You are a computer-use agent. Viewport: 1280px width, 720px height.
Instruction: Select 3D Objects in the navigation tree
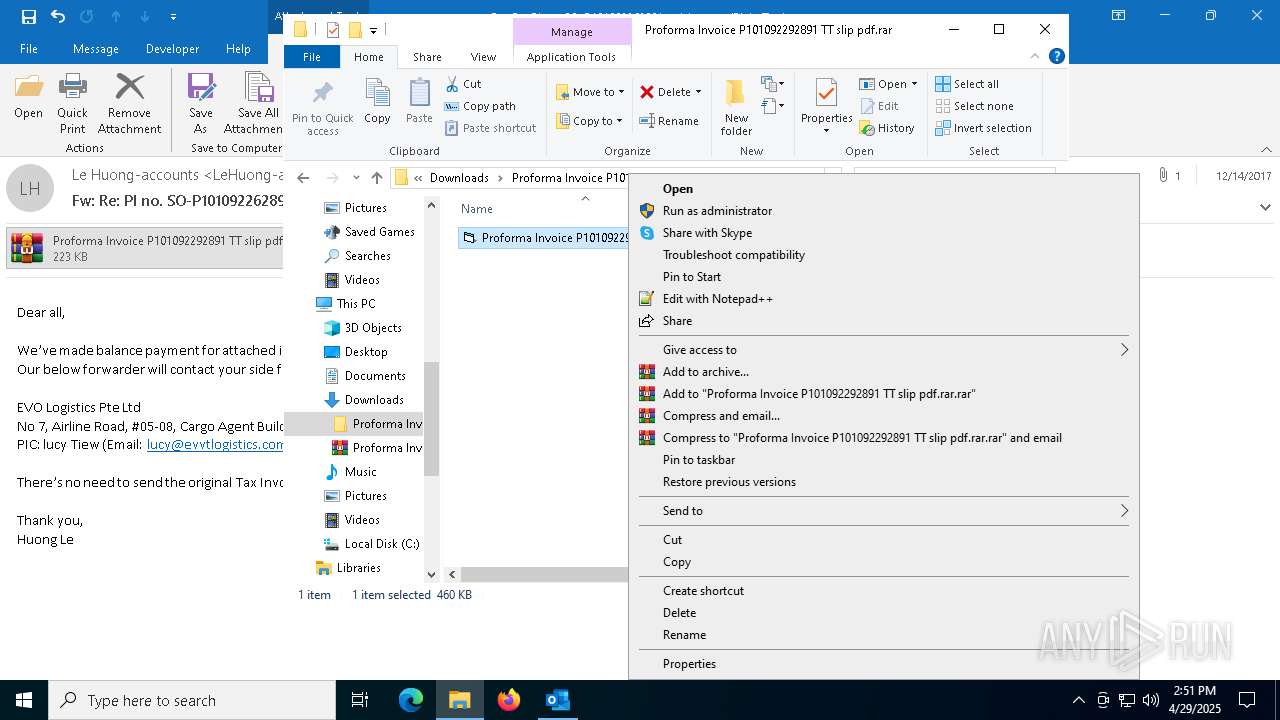pyautogui.click(x=362, y=328)
